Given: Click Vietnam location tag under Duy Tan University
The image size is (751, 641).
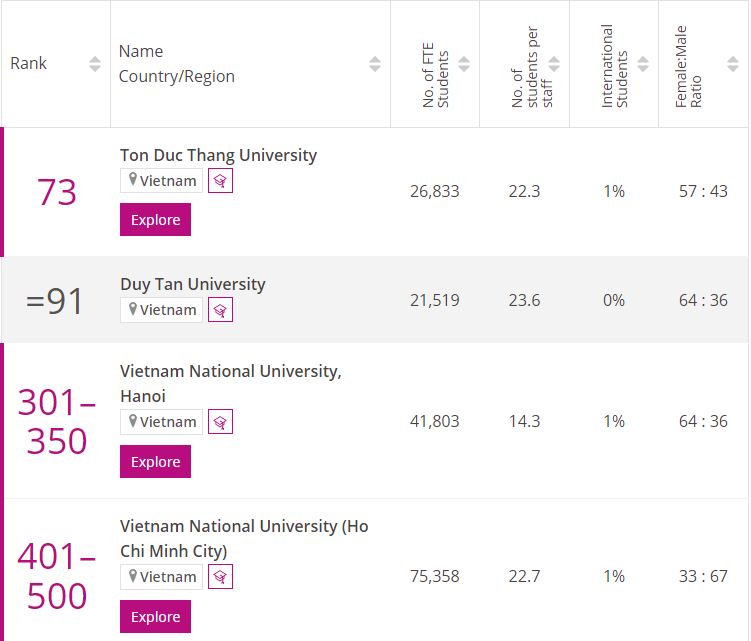Looking at the screenshot, I should click(x=161, y=310).
